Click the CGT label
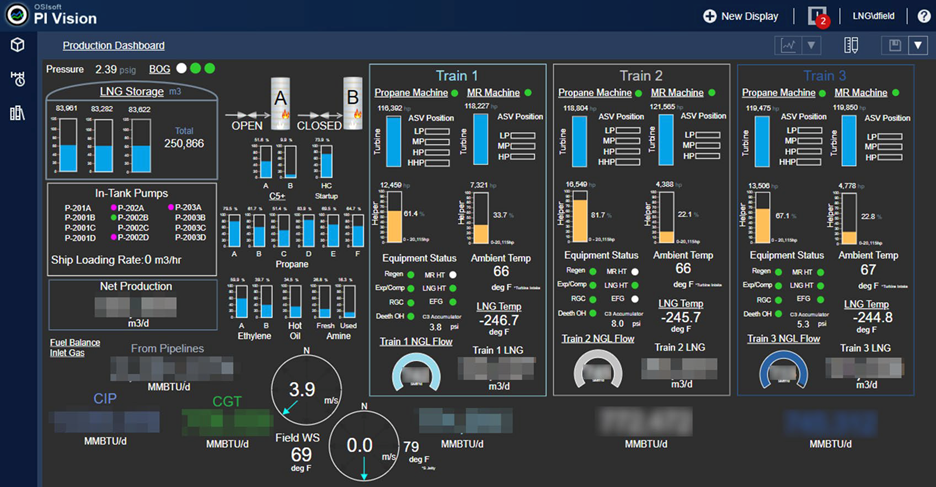This screenshot has width=936, height=487. pyautogui.click(x=227, y=402)
